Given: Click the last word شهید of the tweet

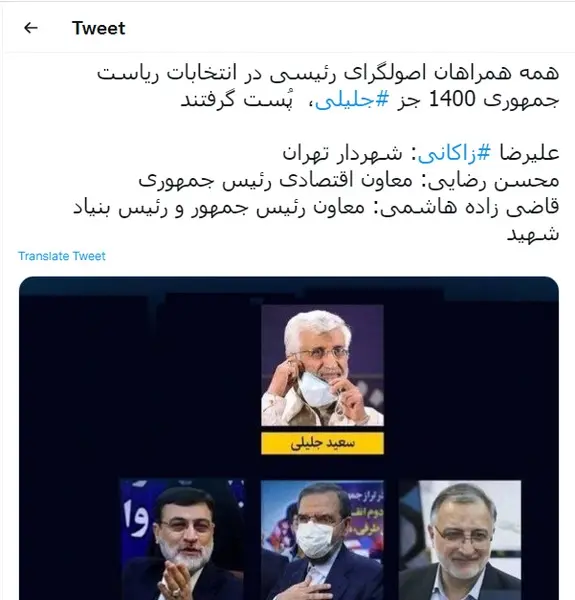Looking at the screenshot, I should tap(533, 234).
